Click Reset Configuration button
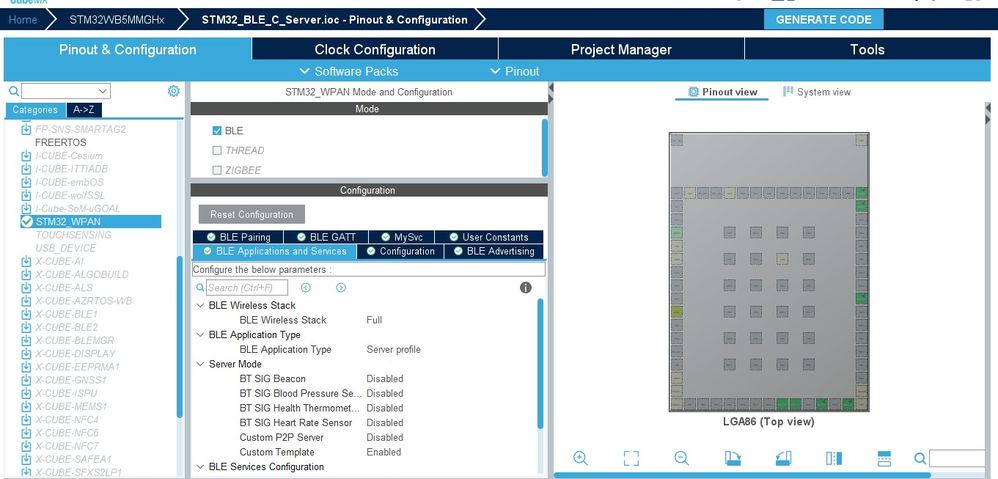This screenshot has width=998, height=479. point(252,214)
